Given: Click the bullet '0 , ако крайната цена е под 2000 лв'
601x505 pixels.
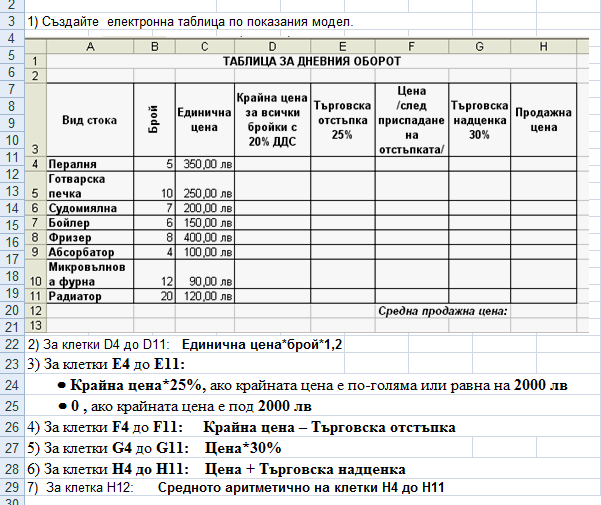Looking at the screenshot, I should coord(185,406).
